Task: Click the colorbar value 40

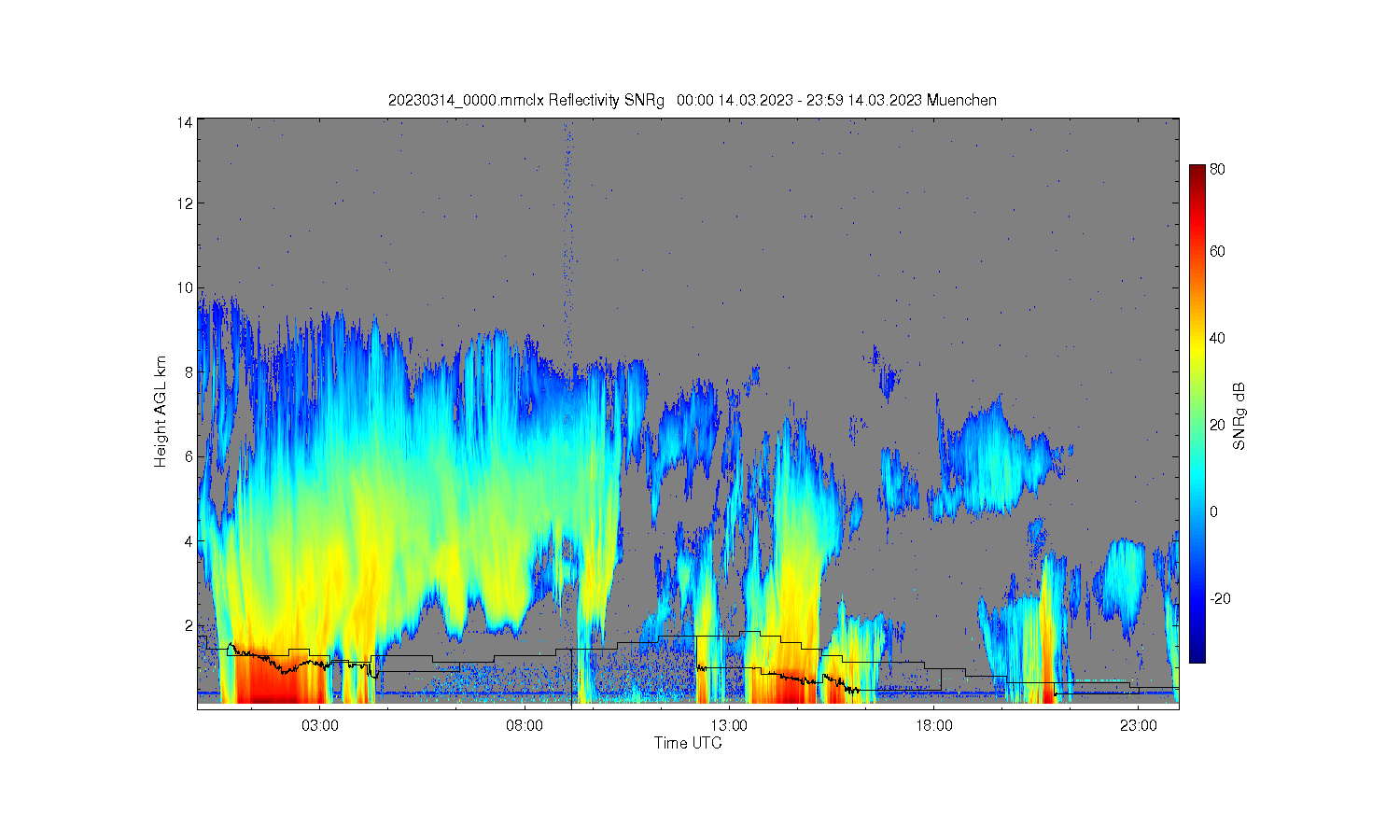Action: [x=1217, y=338]
